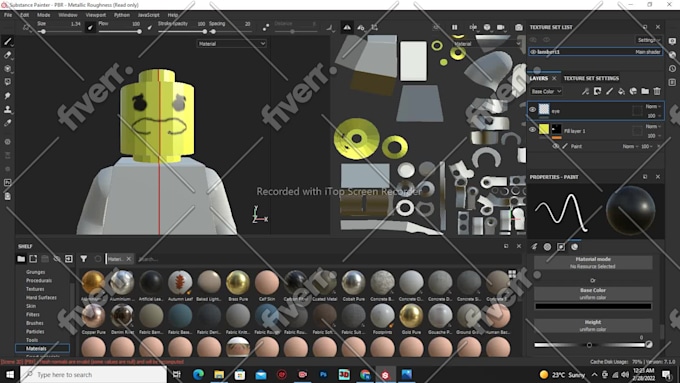This screenshot has width=680, height=383.
Task: Click the Shelf import resources icon
Action: [69, 259]
